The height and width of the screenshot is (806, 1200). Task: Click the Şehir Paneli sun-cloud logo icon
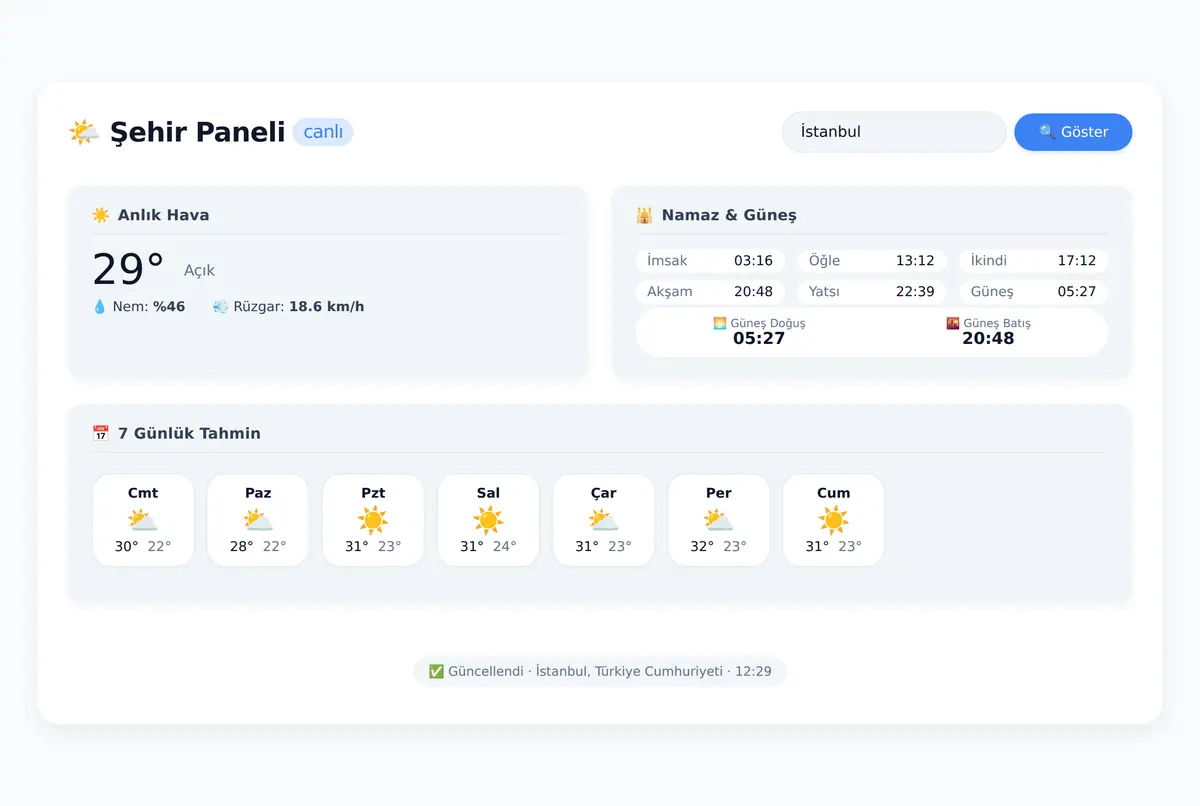point(84,132)
